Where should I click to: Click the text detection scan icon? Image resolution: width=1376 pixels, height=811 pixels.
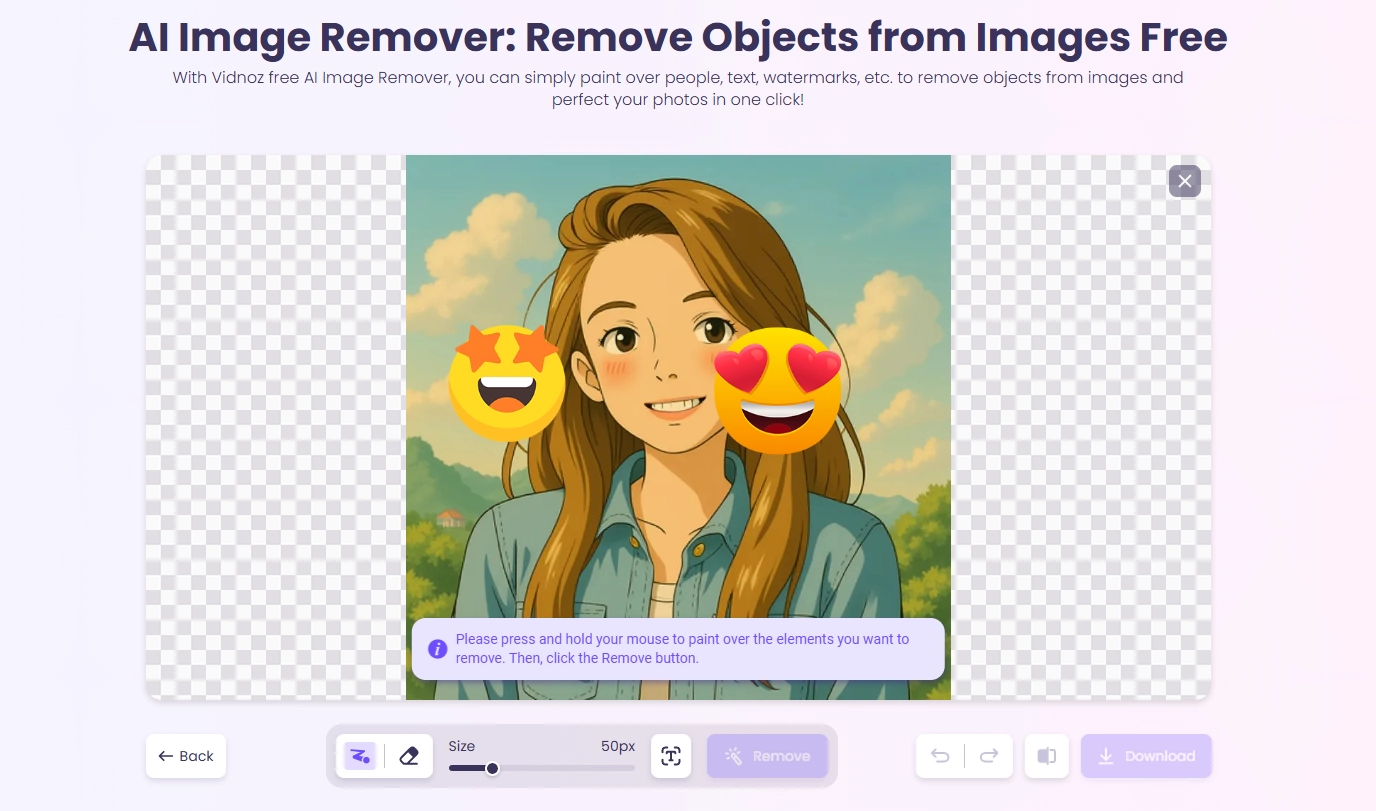671,756
